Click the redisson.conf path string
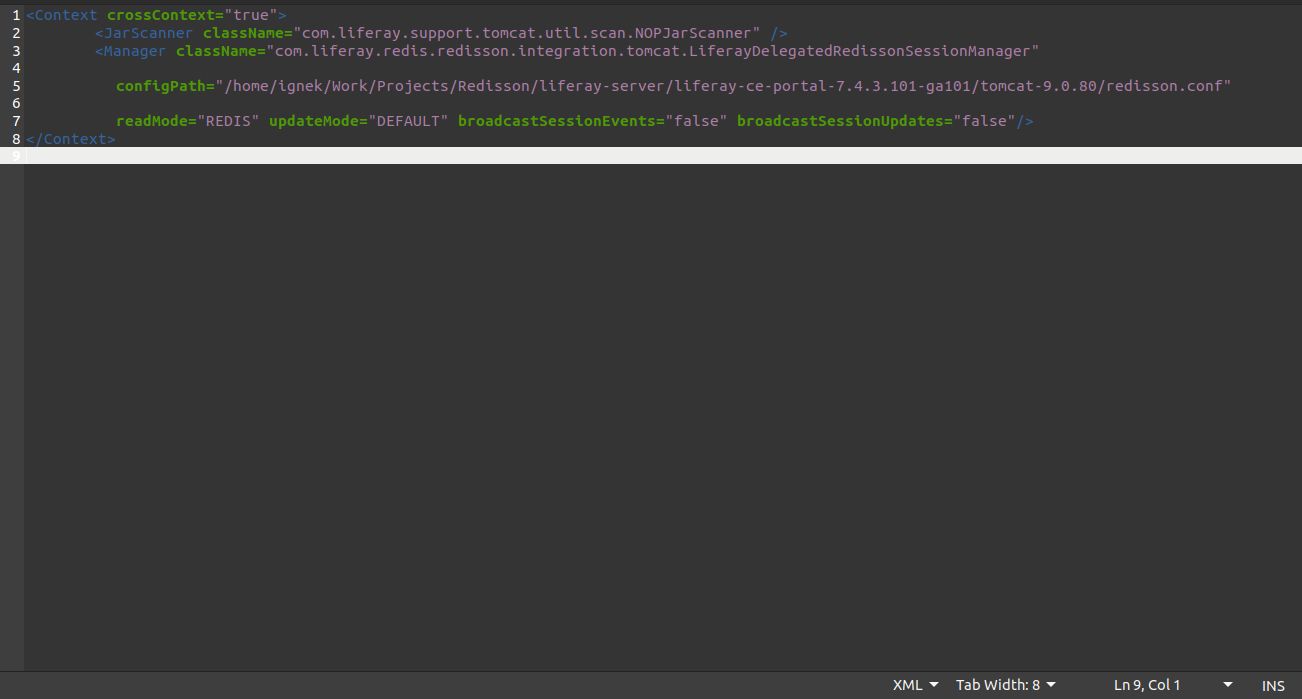The height and width of the screenshot is (699, 1302). point(724,86)
